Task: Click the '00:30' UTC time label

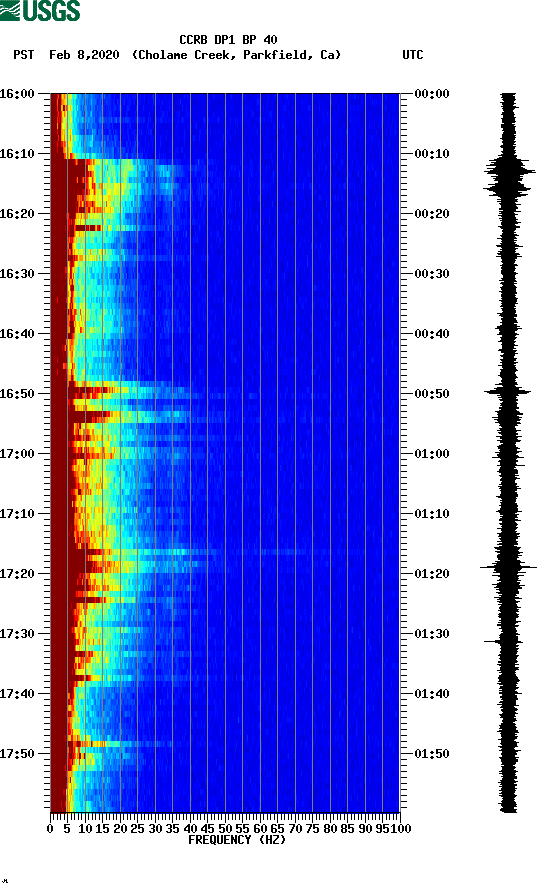Action: 432,274
